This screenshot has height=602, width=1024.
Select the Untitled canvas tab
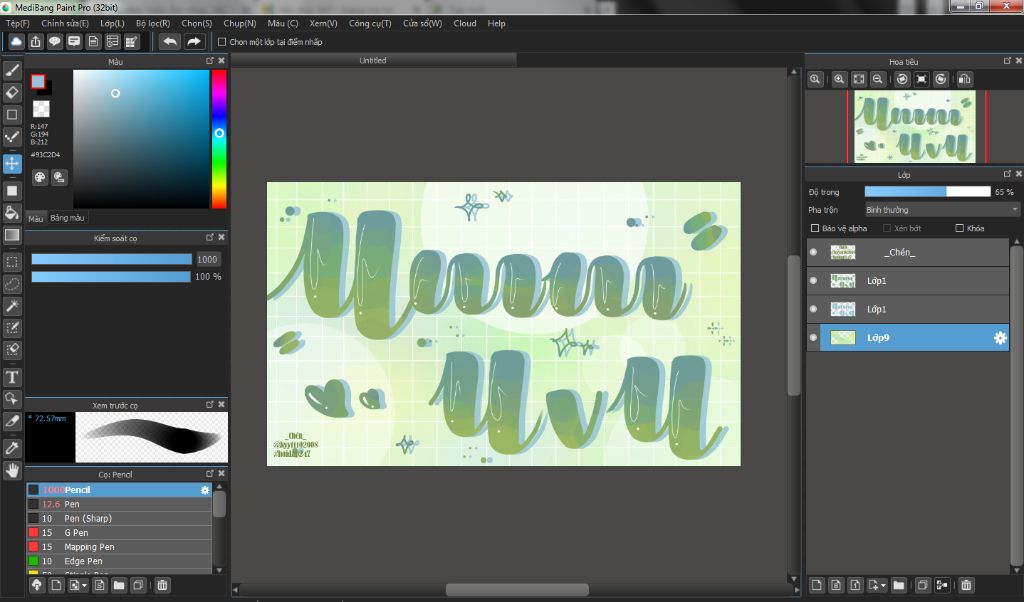[373, 60]
